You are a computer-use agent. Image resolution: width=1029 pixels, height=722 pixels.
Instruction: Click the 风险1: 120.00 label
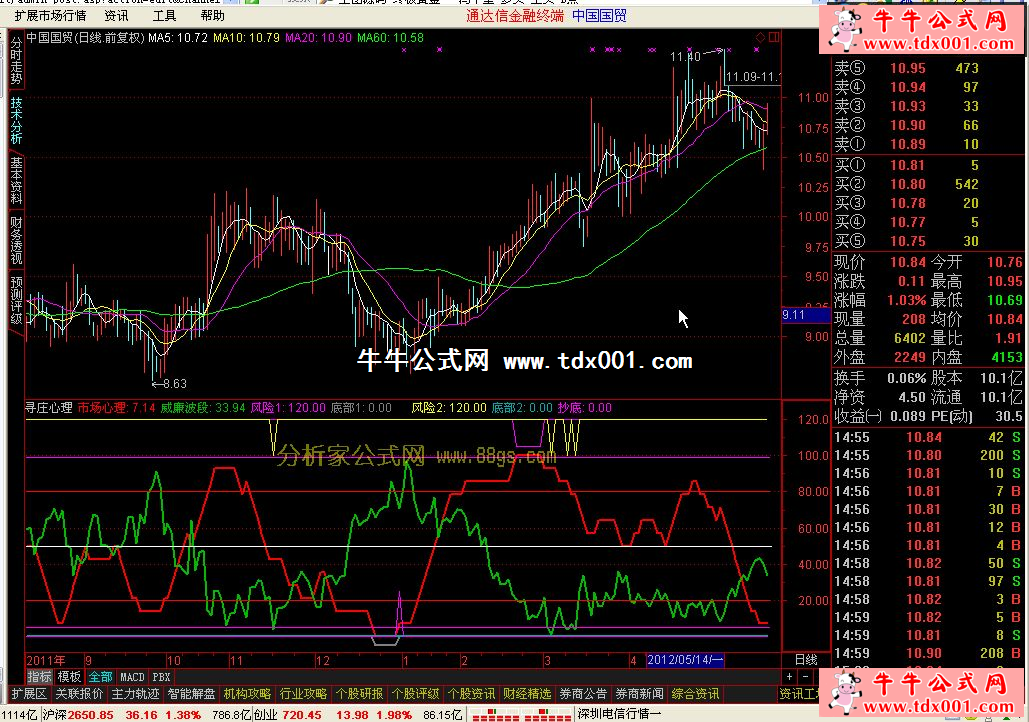[x=288, y=408]
